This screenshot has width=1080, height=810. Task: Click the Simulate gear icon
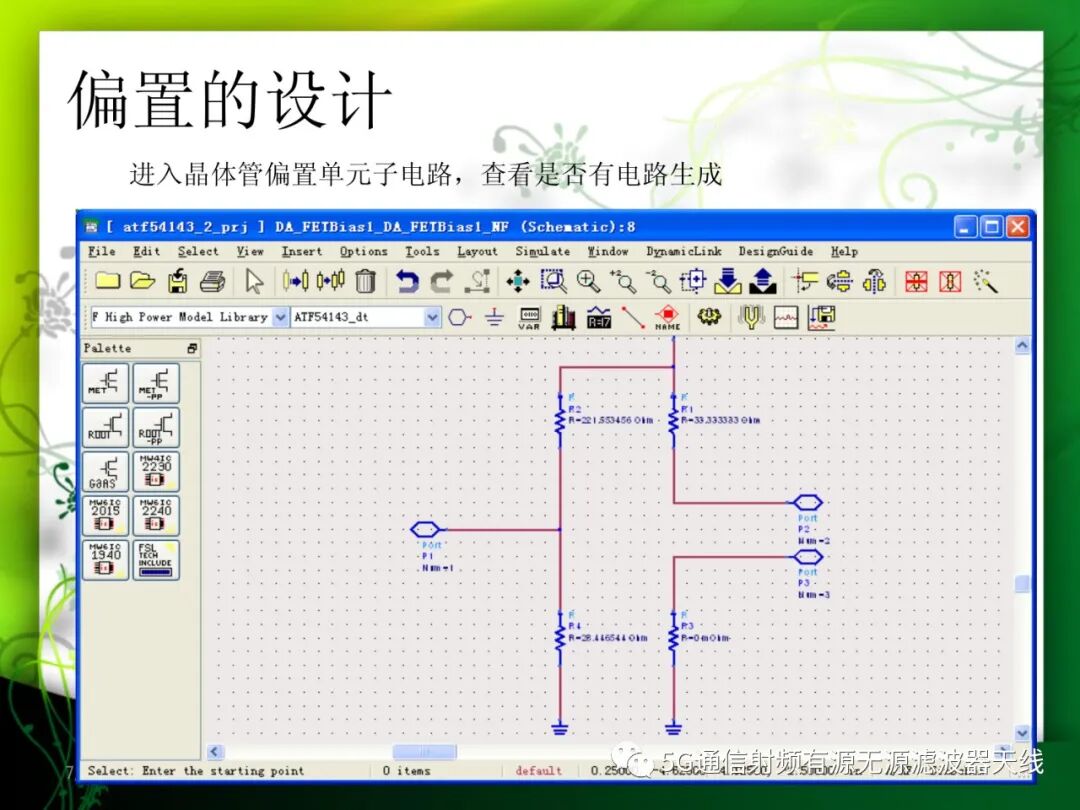pyautogui.click(x=709, y=317)
